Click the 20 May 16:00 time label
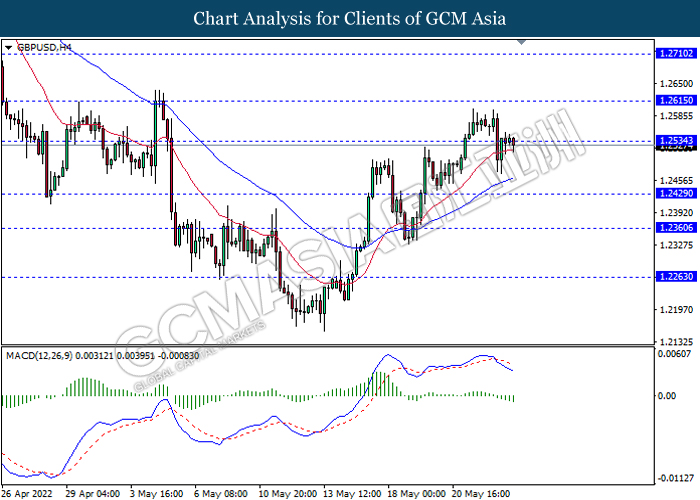 (x=481, y=494)
